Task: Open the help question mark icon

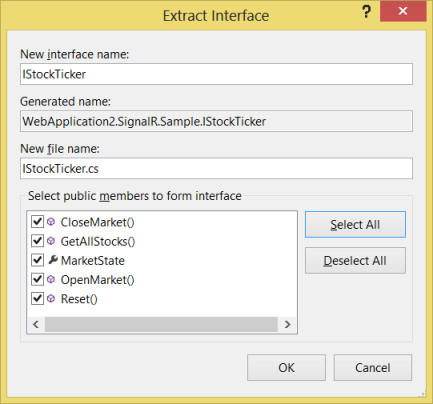Action: [x=366, y=12]
